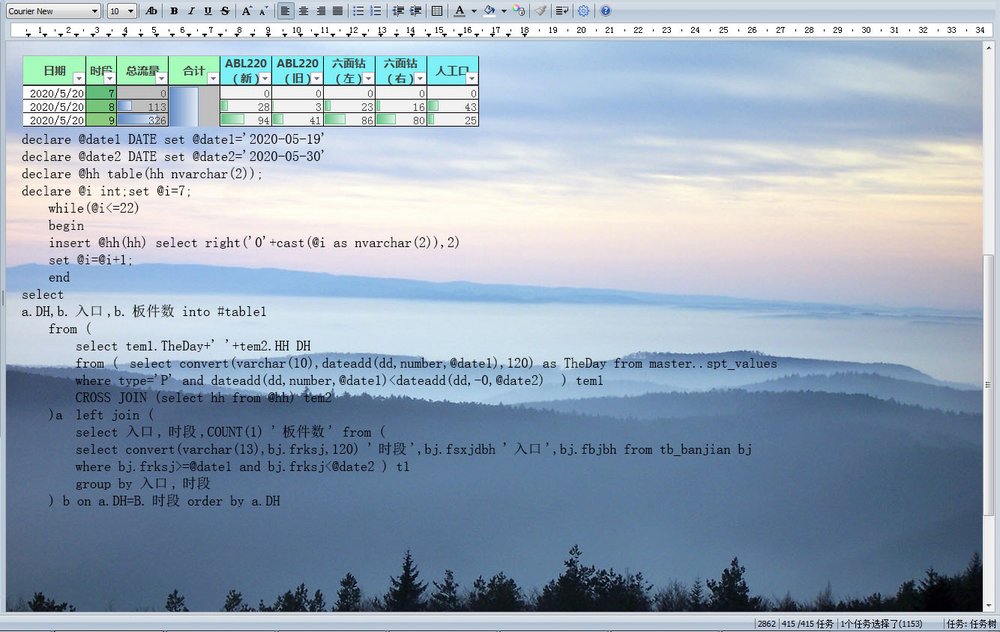This screenshot has width=1000, height=632.
Task: Click line 'CROSS JOIN (select hh from @hh) tem2'
Action: [203, 397]
